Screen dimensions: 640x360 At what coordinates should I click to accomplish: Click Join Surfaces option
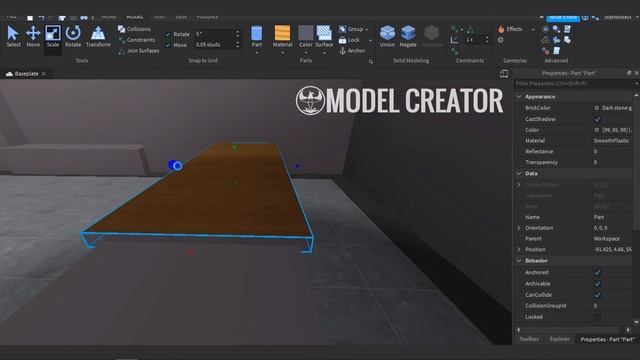[138, 51]
